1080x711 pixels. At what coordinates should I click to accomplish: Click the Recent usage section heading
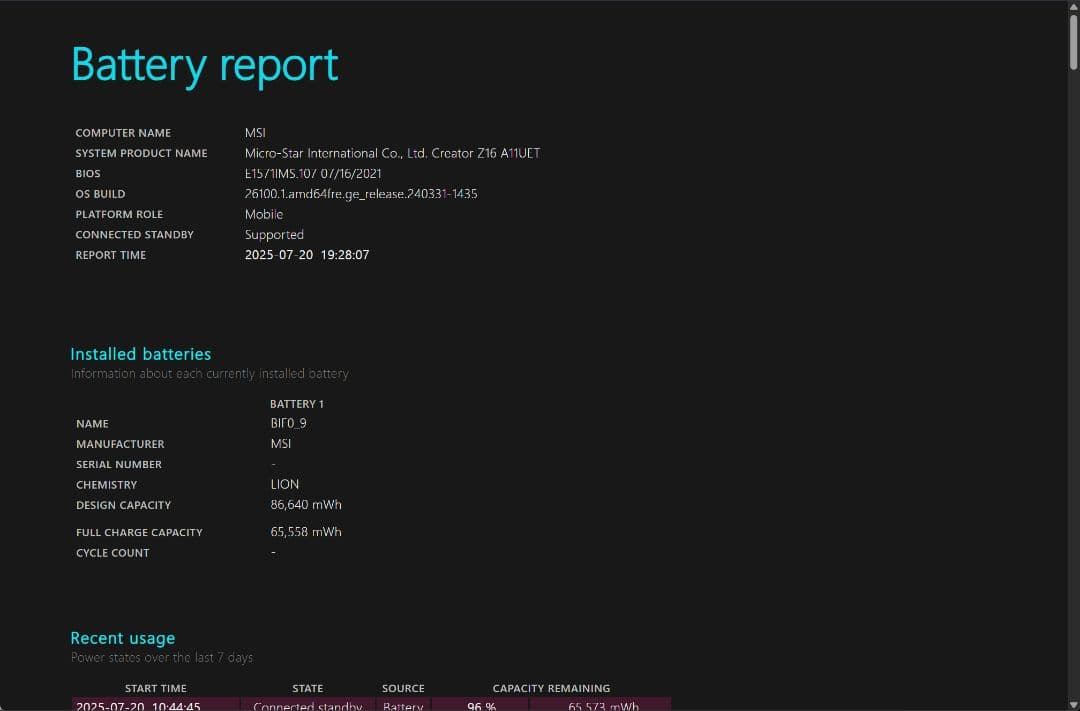coord(123,638)
